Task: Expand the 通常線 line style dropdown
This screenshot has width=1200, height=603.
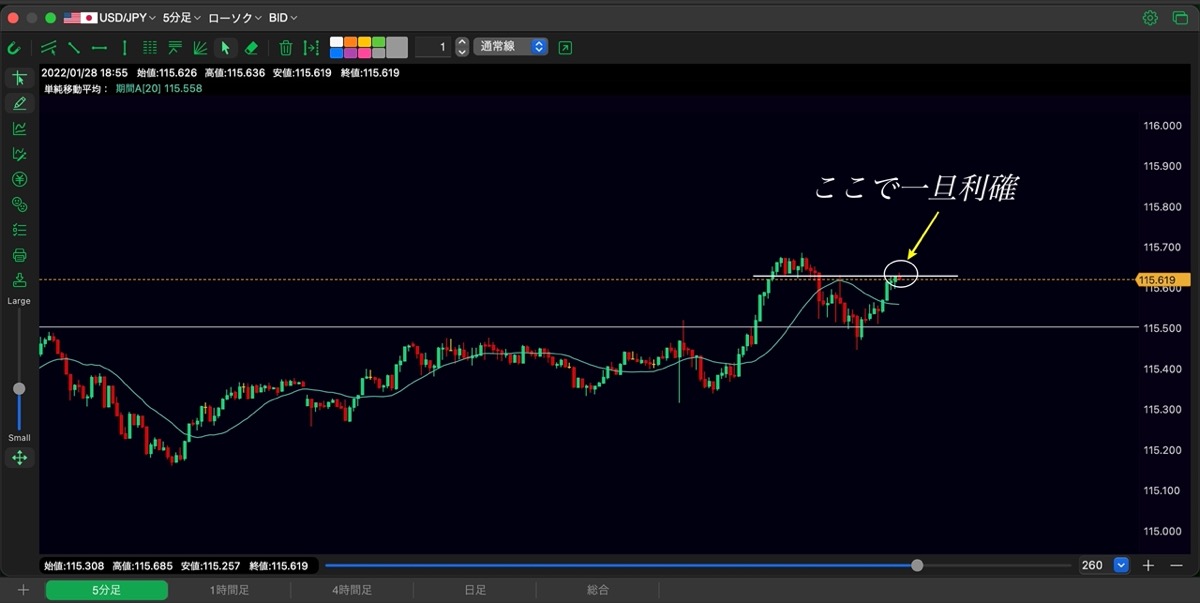Action: [511, 47]
